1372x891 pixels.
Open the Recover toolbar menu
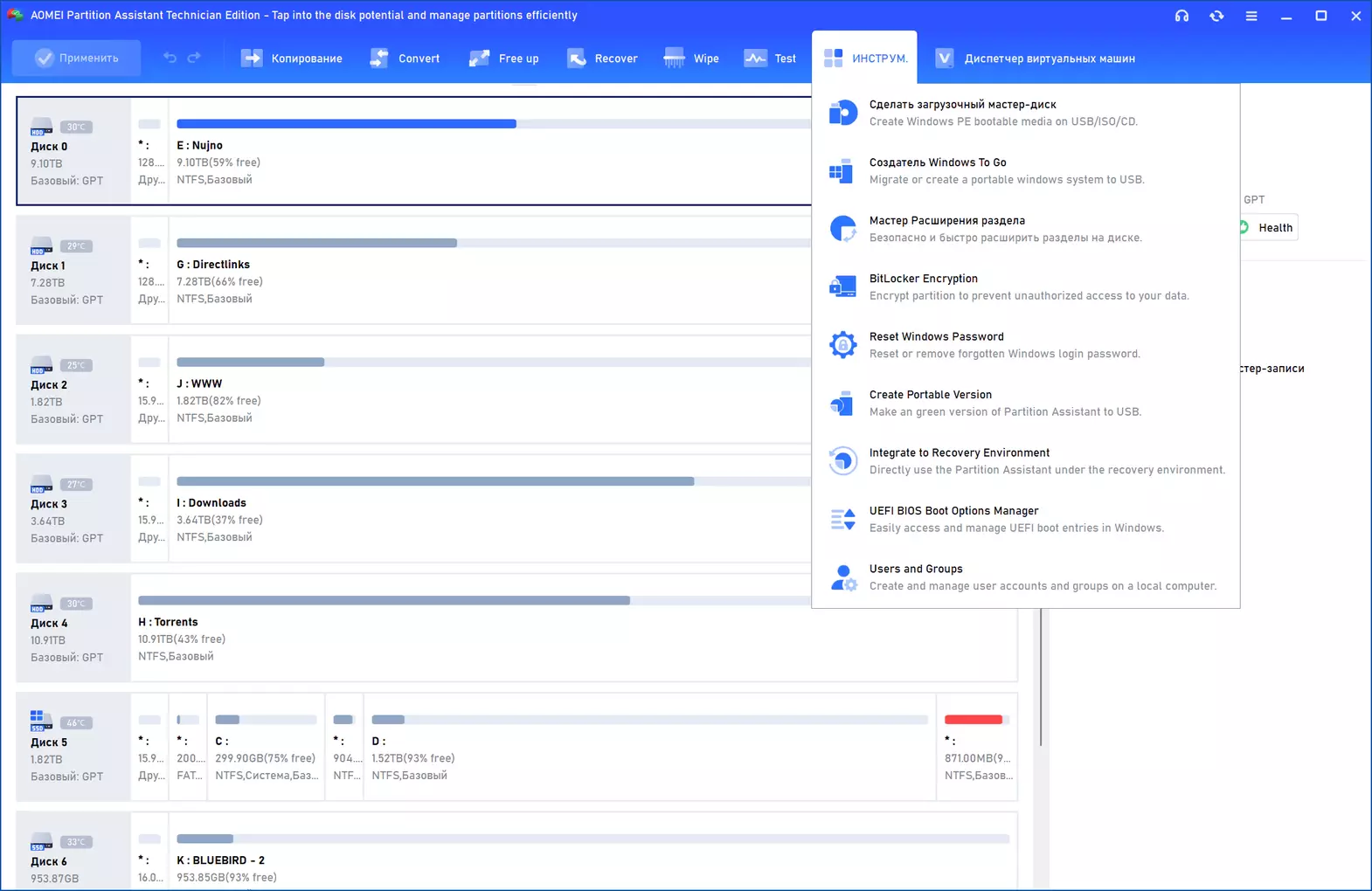(x=602, y=59)
